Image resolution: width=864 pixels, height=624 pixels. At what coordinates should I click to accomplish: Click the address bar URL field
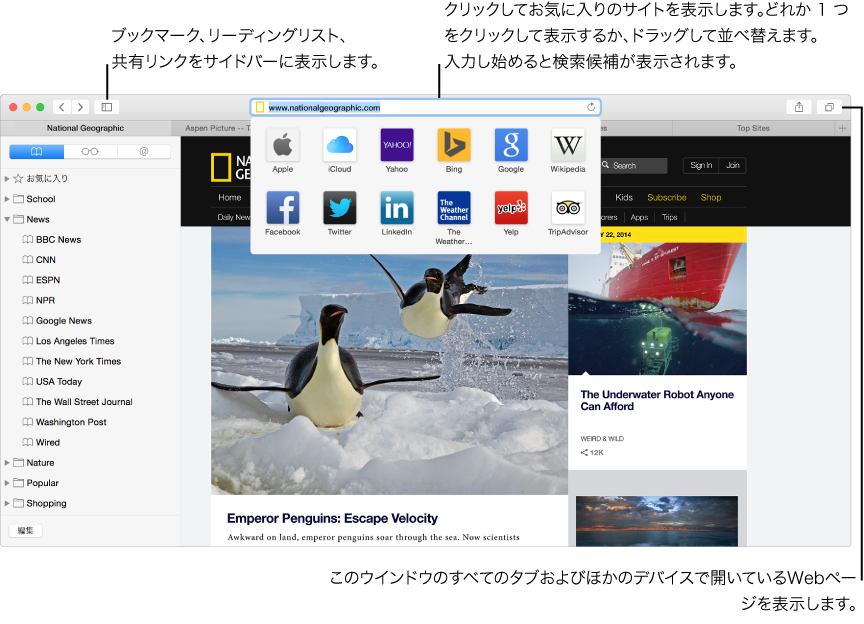point(425,107)
